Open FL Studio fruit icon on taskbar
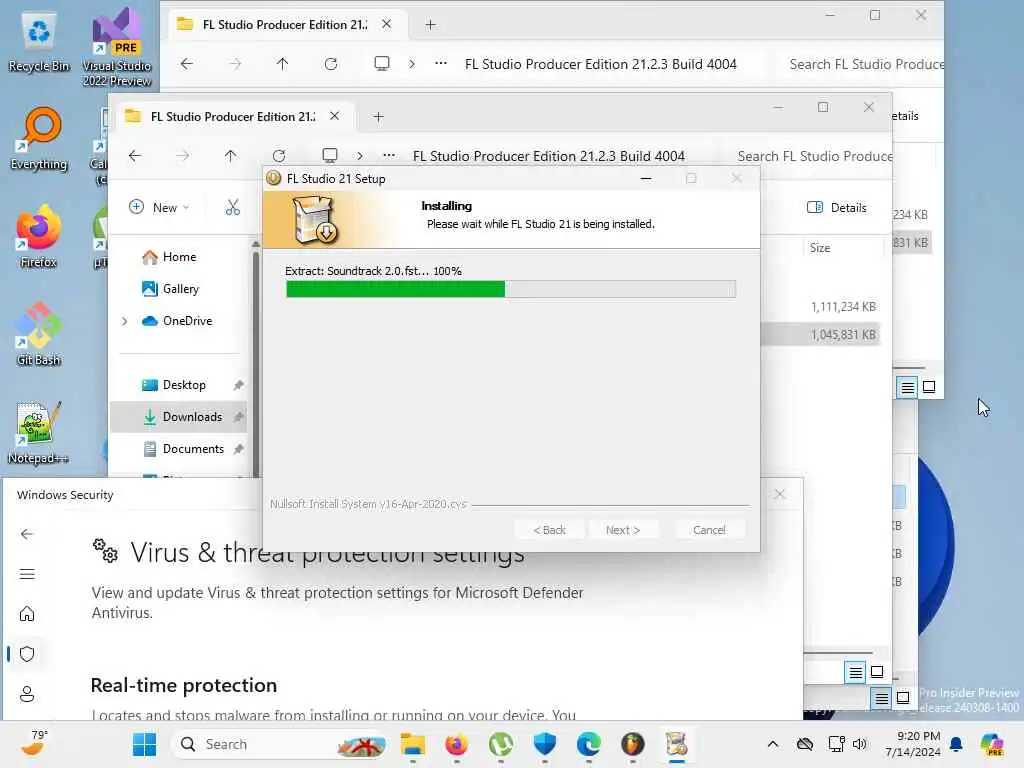This screenshot has width=1024, height=768. coord(633,744)
